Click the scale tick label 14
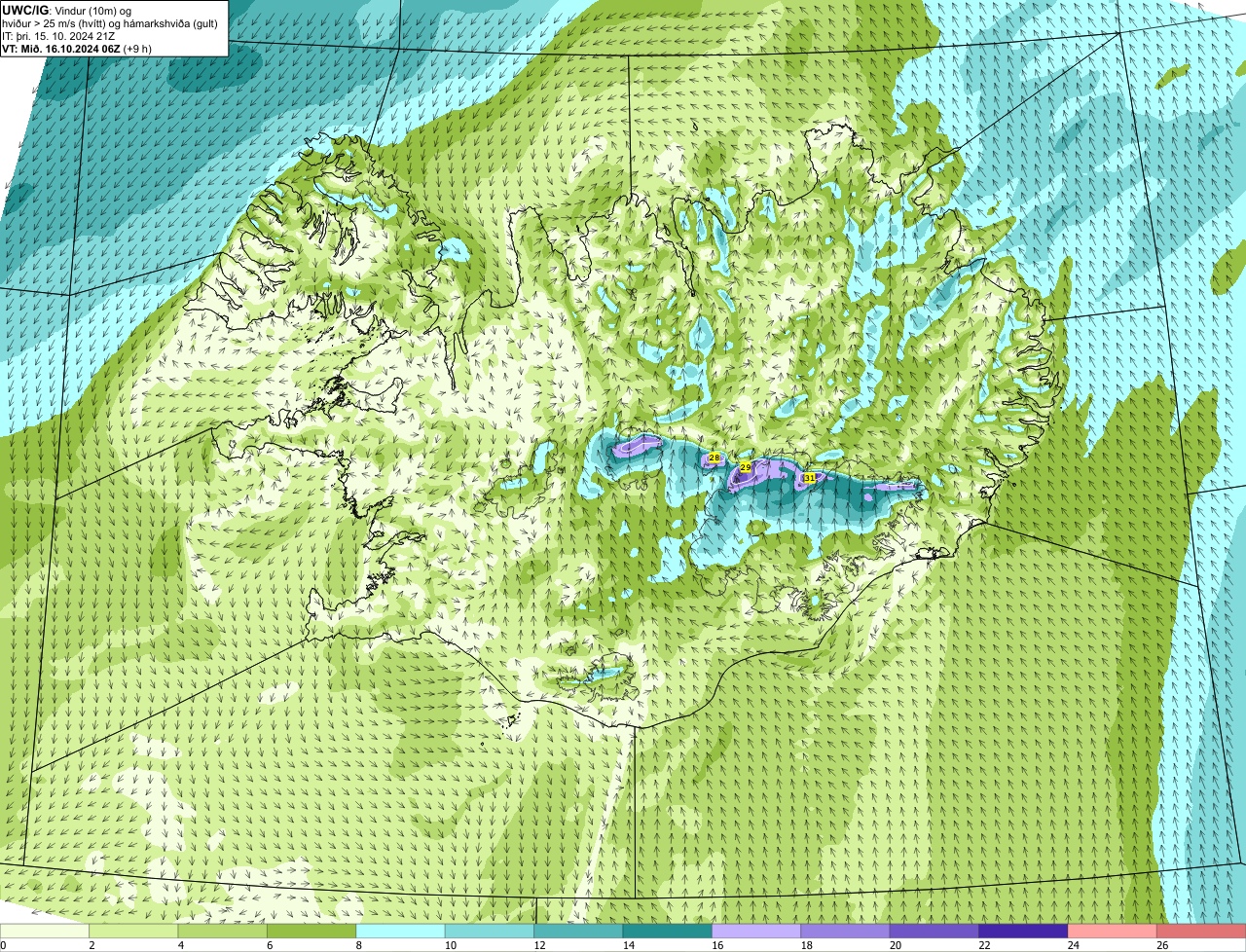 pyautogui.click(x=628, y=945)
